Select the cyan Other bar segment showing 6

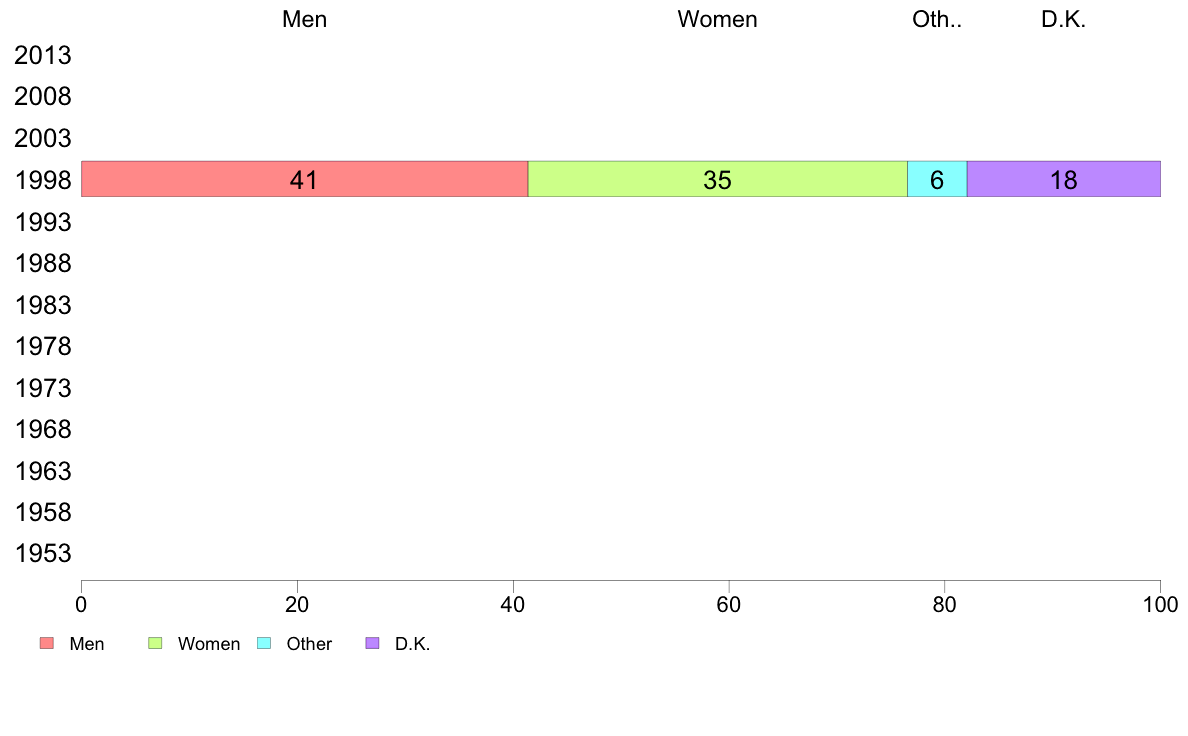pos(937,179)
